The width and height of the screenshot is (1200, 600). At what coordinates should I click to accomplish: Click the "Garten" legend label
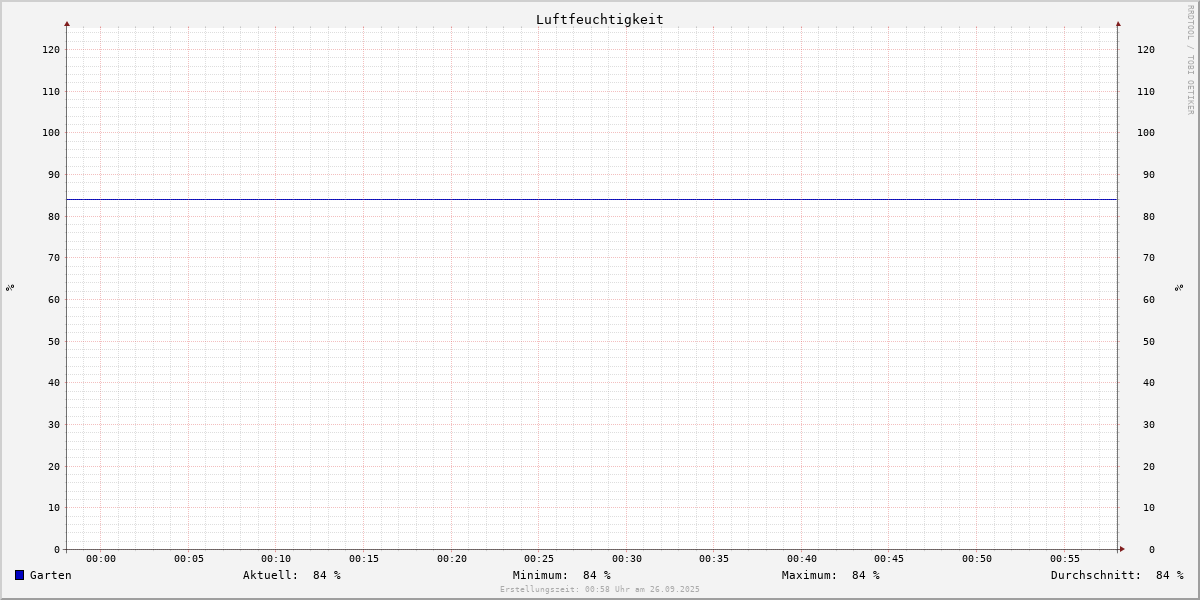(51, 575)
